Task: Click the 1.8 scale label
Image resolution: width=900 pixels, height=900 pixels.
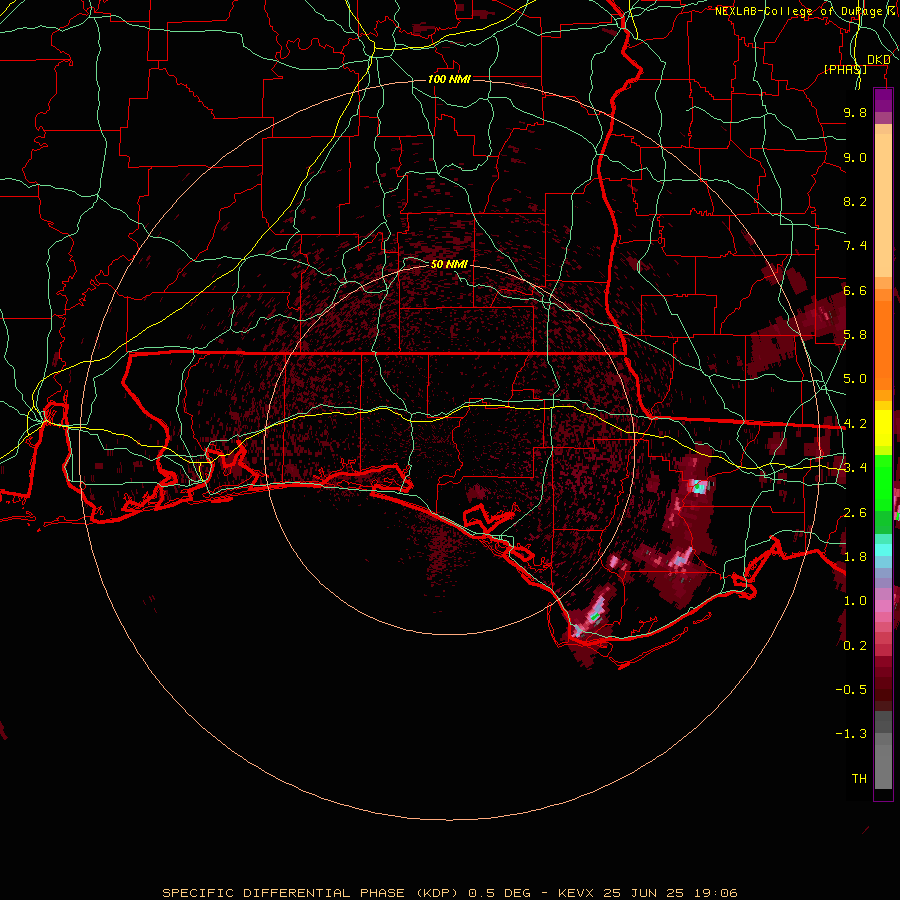Action: point(855,557)
